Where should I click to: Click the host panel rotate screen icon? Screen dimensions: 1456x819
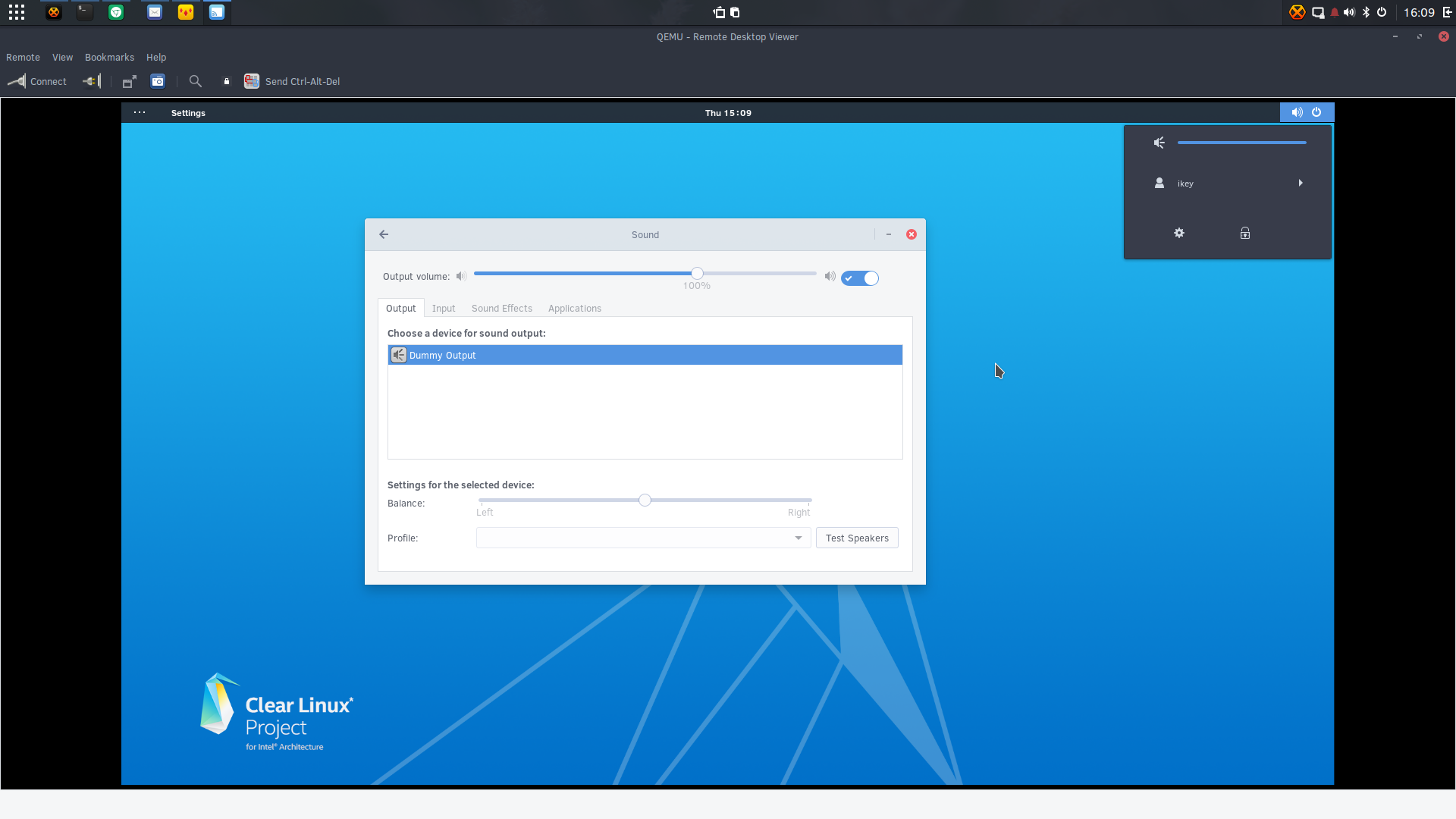tap(719, 12)
